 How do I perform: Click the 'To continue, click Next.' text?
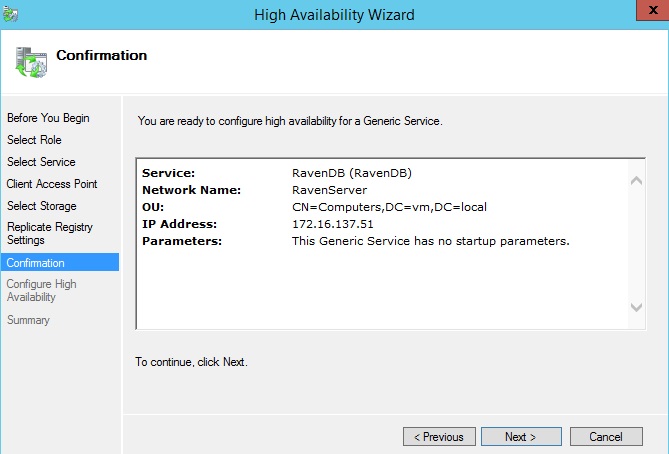pos(191,362)
